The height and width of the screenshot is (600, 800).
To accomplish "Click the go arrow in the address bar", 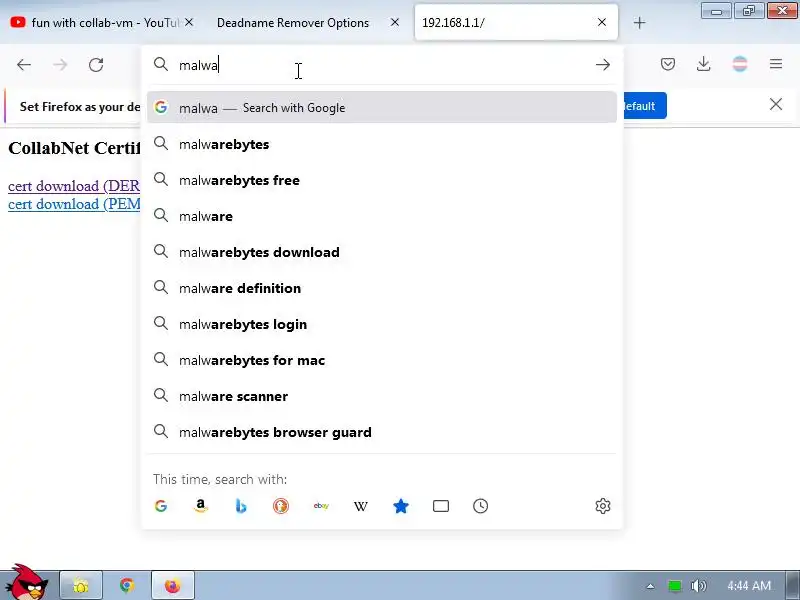I will (603, 65).
